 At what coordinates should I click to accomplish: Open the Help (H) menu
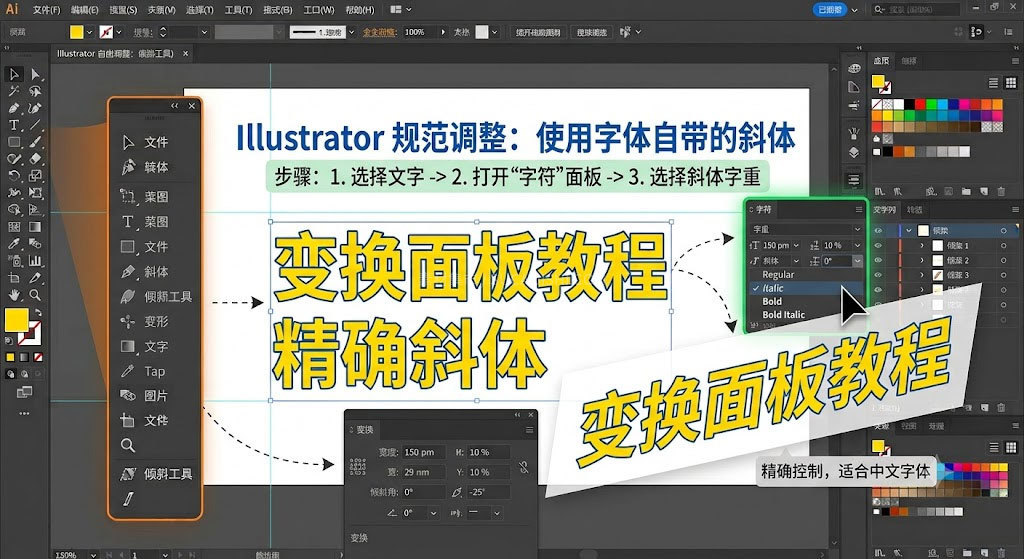(x=360, y=10)
